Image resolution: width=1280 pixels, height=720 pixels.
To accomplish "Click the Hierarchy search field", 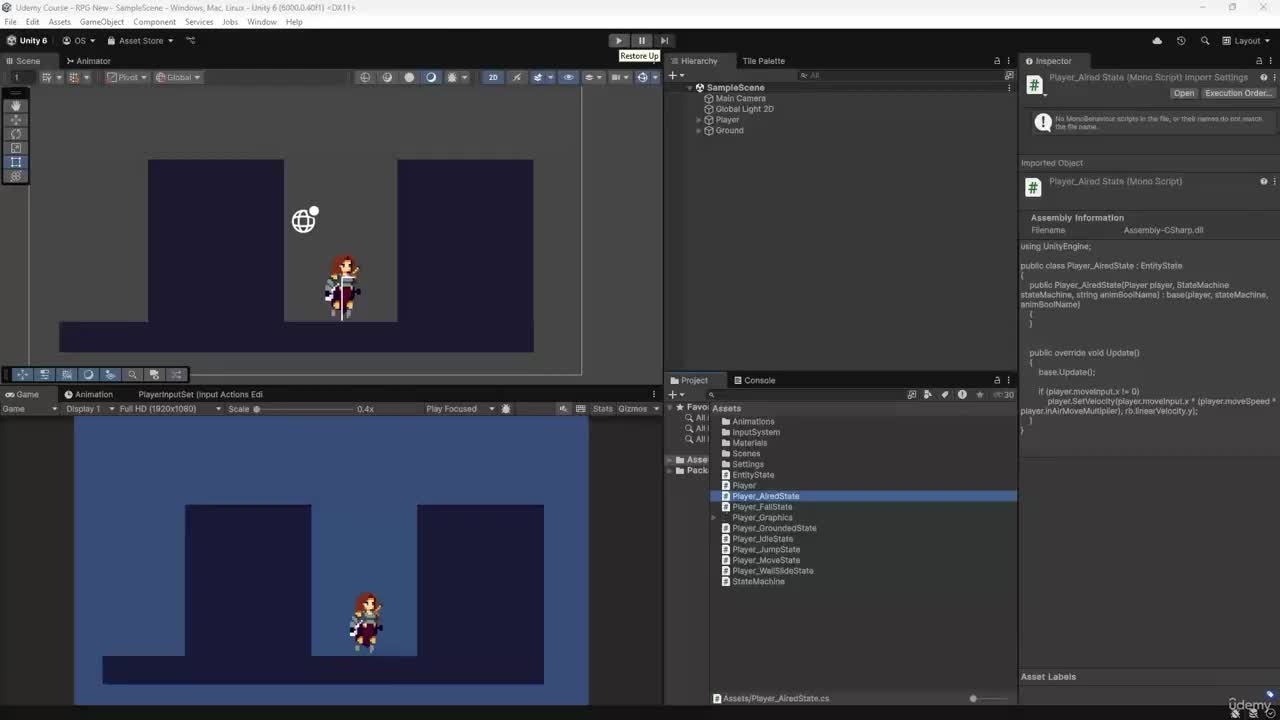I will 898,75.
